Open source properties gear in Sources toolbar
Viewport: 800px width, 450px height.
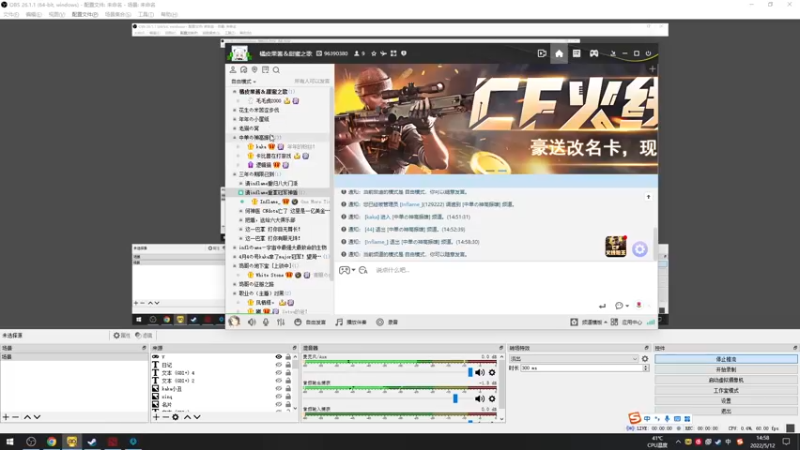click(176, 417)
